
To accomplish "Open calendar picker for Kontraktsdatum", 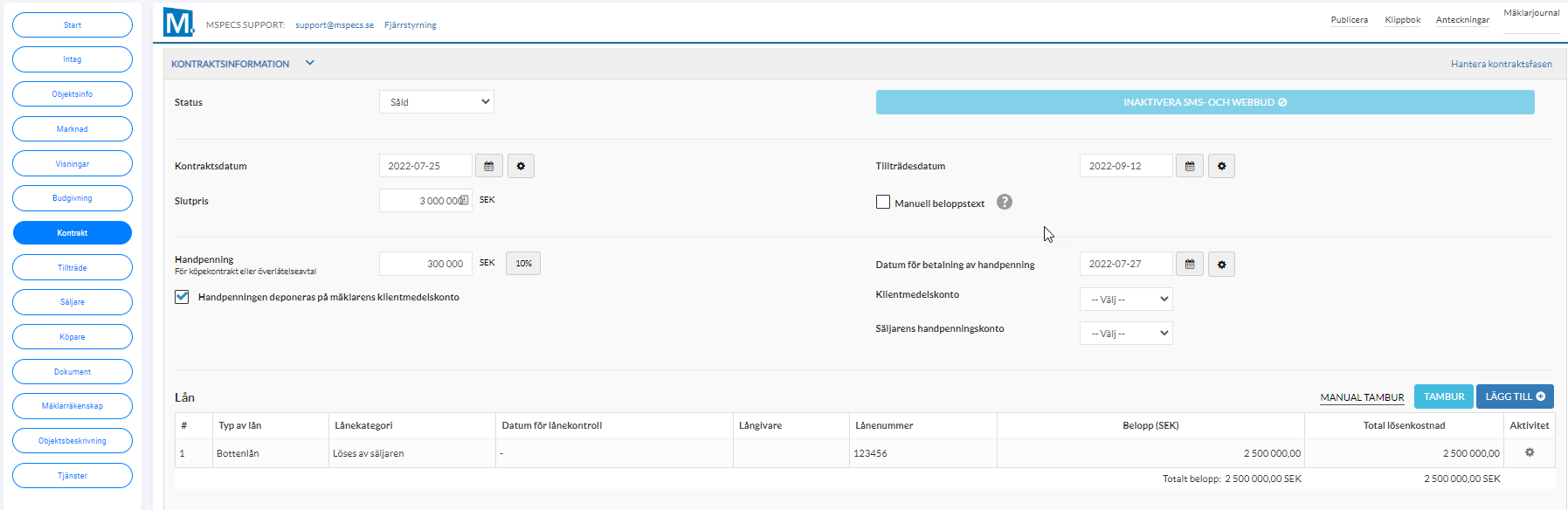I will [x=489, y=166].
